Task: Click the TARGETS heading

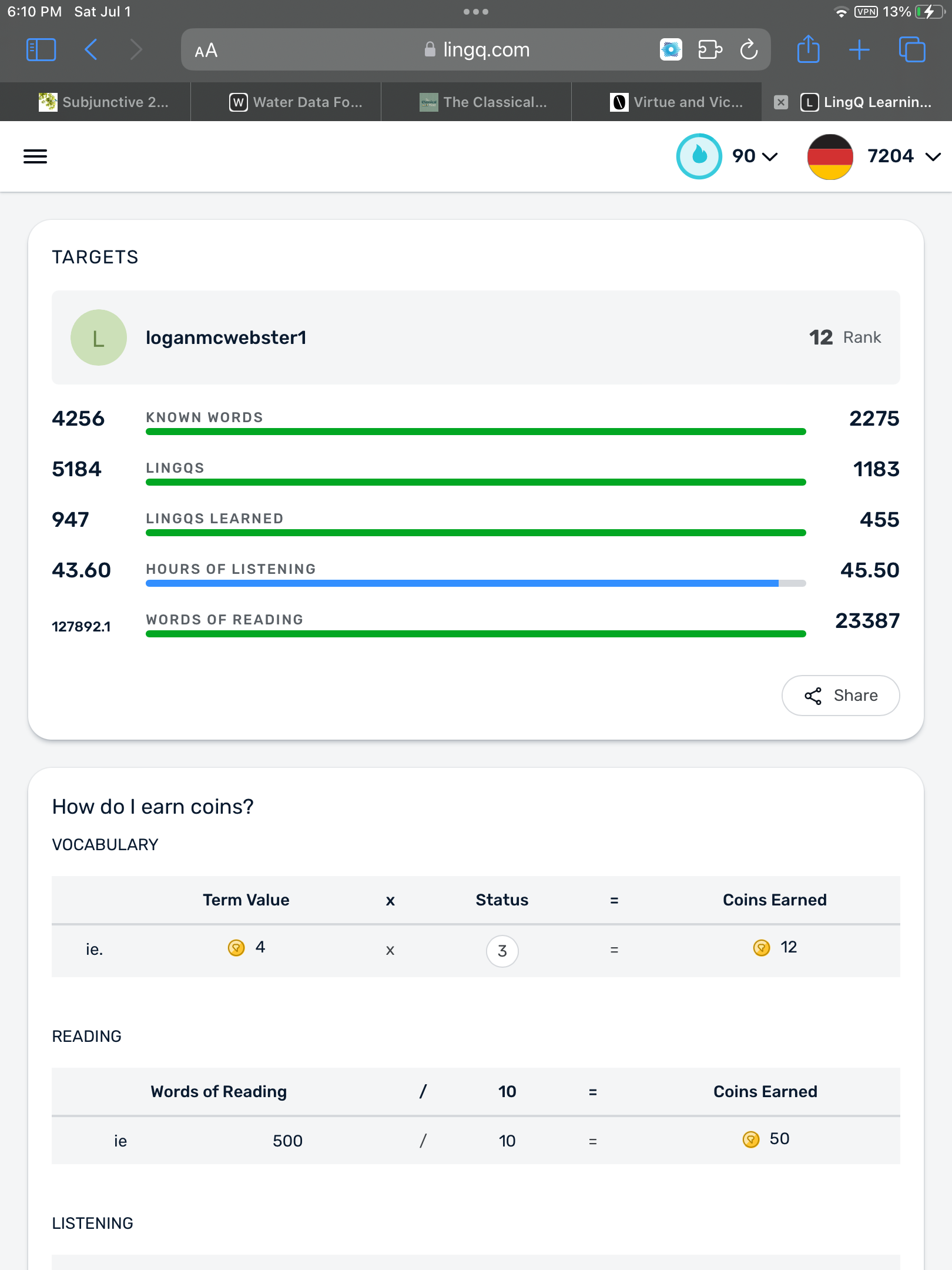Action: [x=95, y=257]
